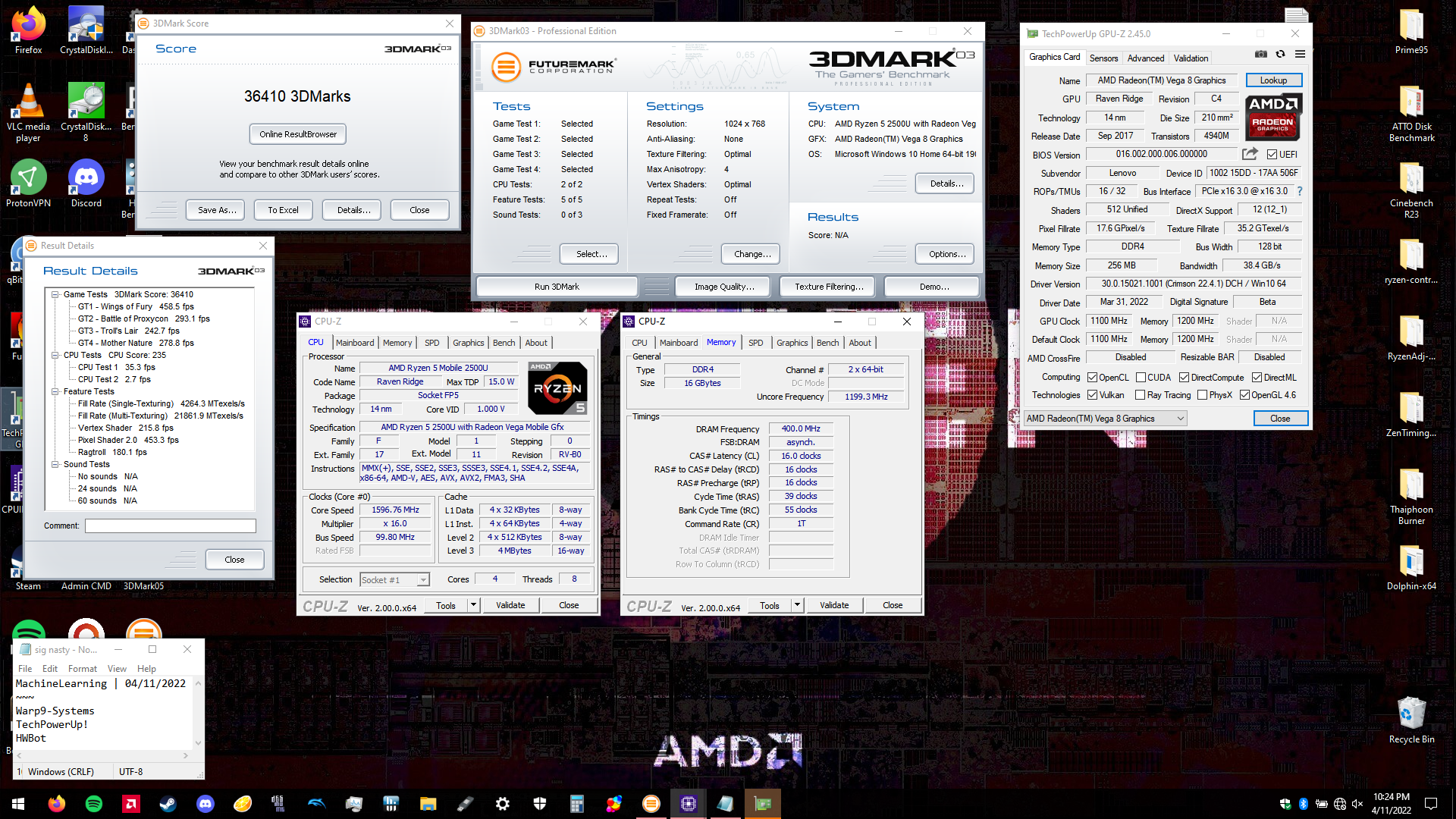Click in the Notepad text area
This screenshot has height=819, width=1456.
[x=103, y=713]
